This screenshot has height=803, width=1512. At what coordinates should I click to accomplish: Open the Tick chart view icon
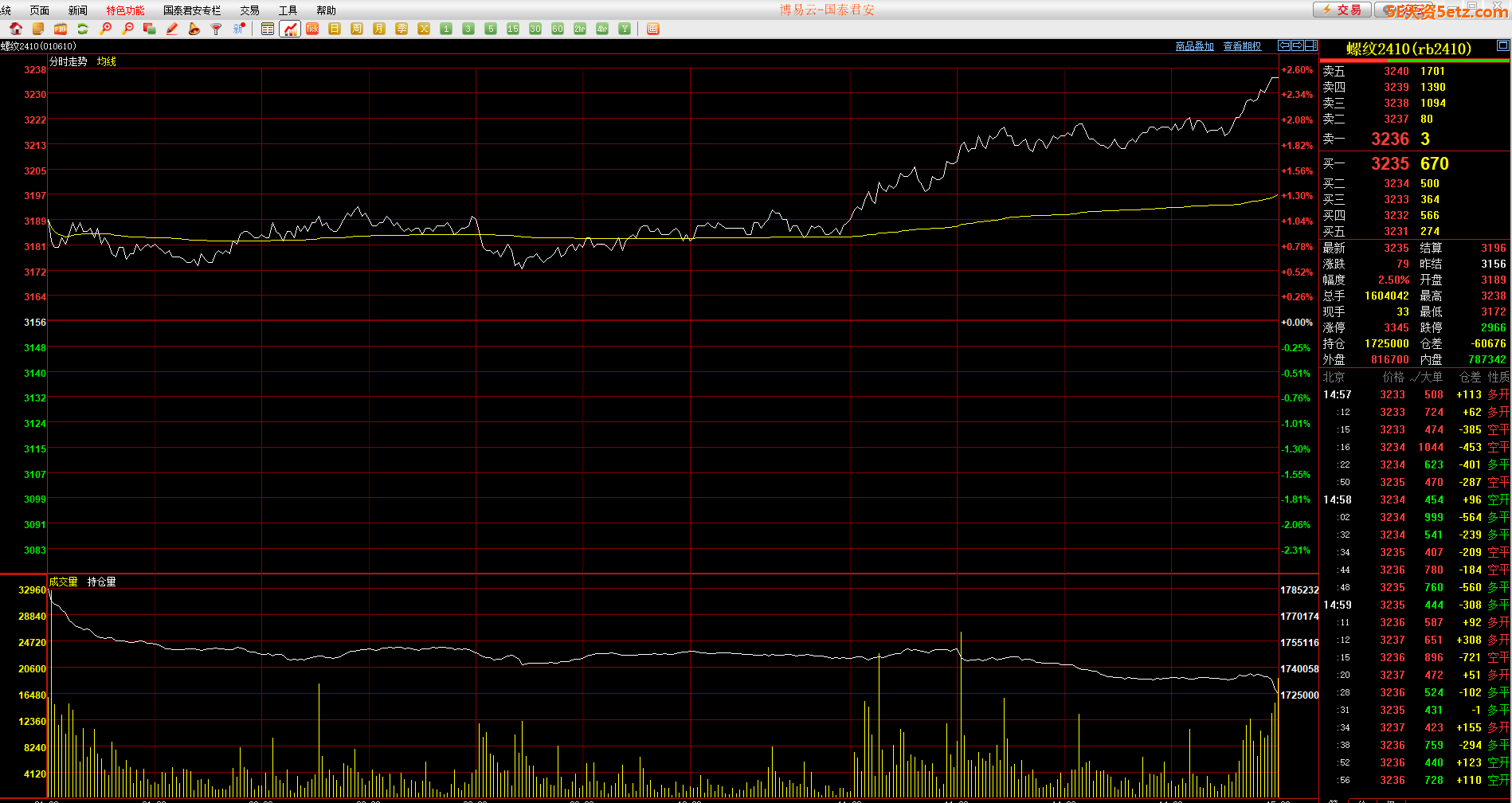(312, 29)
